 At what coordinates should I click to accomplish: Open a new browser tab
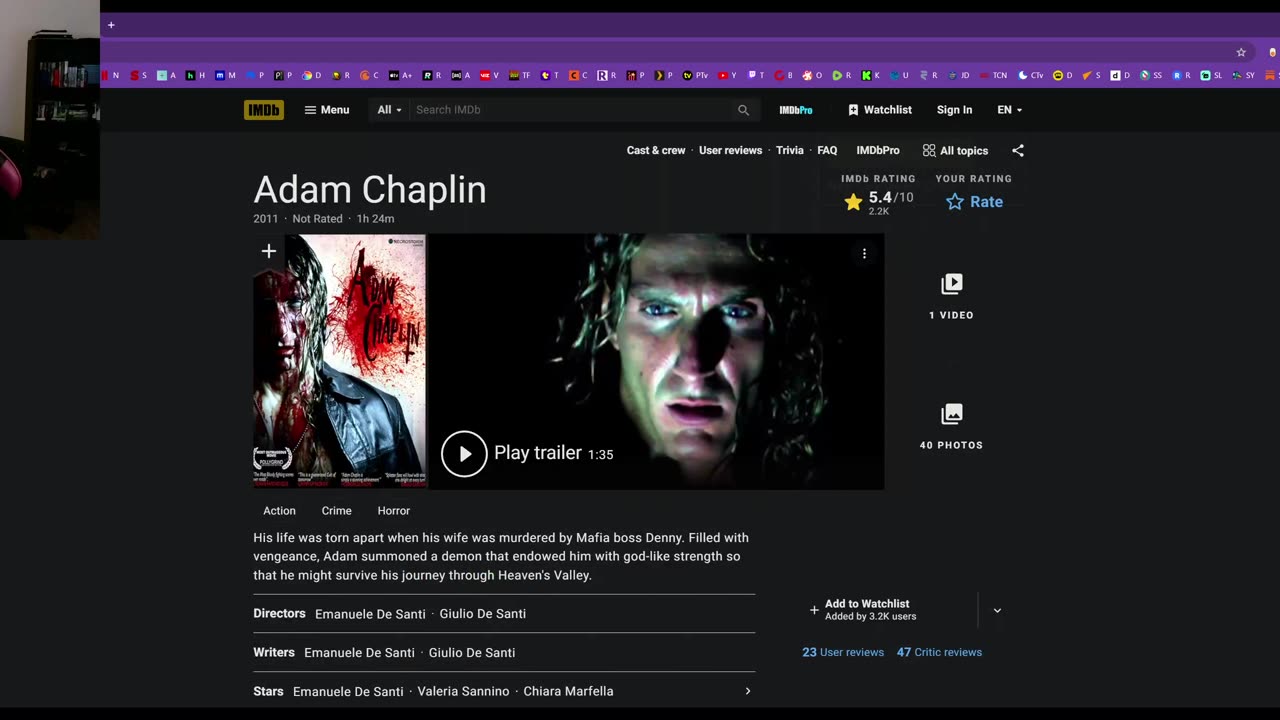pyautogui.click(x=111, y=25)
